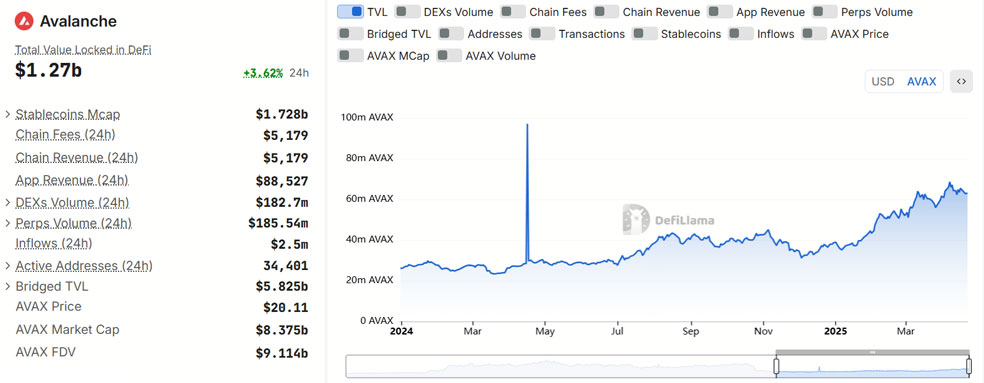Enable the DEXs Volume toggle

pyautogui.click(x=408, y=12)
